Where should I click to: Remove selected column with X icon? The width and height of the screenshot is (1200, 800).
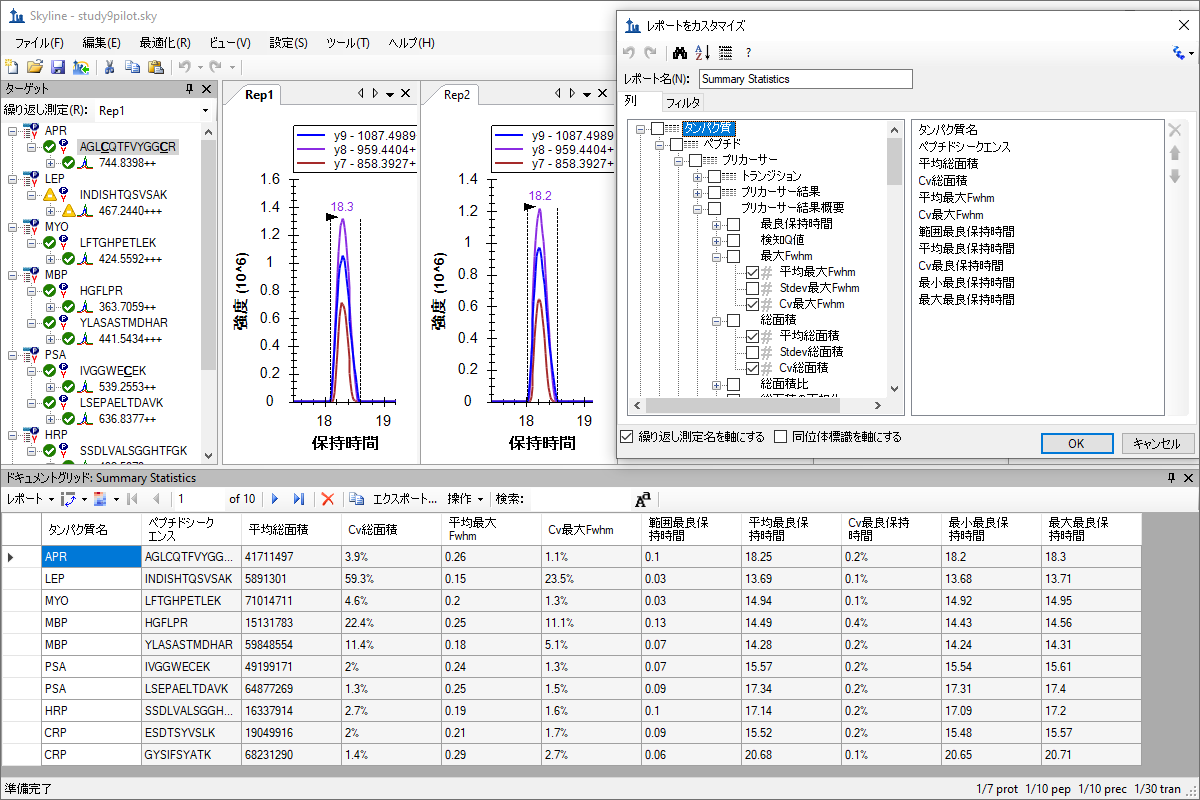coord(1175,130)
